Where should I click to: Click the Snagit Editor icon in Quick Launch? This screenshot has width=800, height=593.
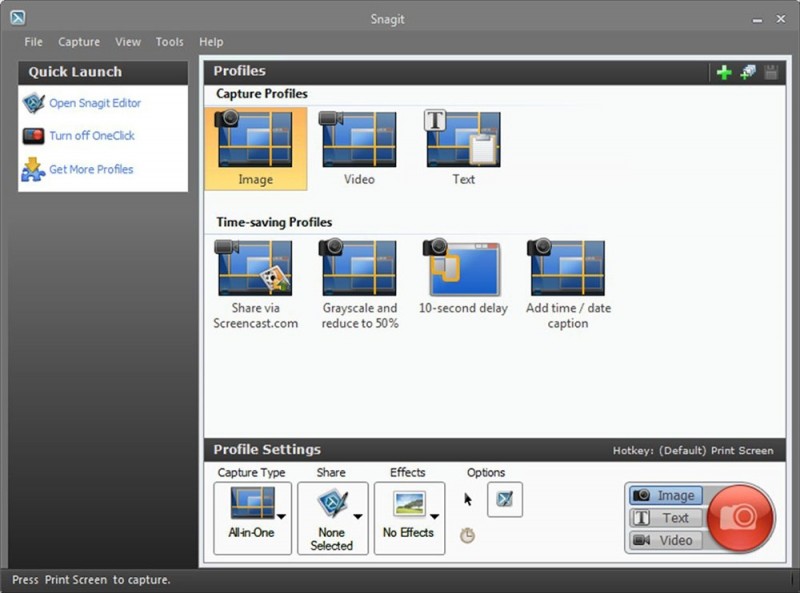pyautogui.click(x=34, y=103)
